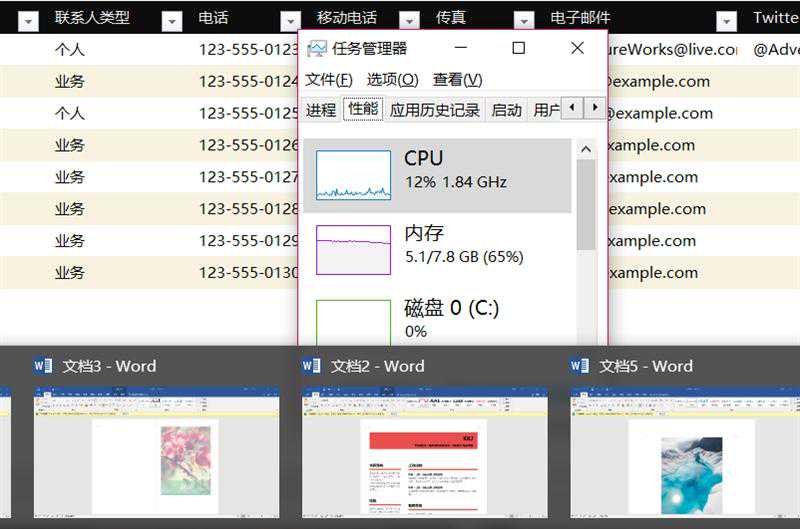Click the Word icon beside 文档5
The width and height of the screenshot is (800, 529).
579,366
